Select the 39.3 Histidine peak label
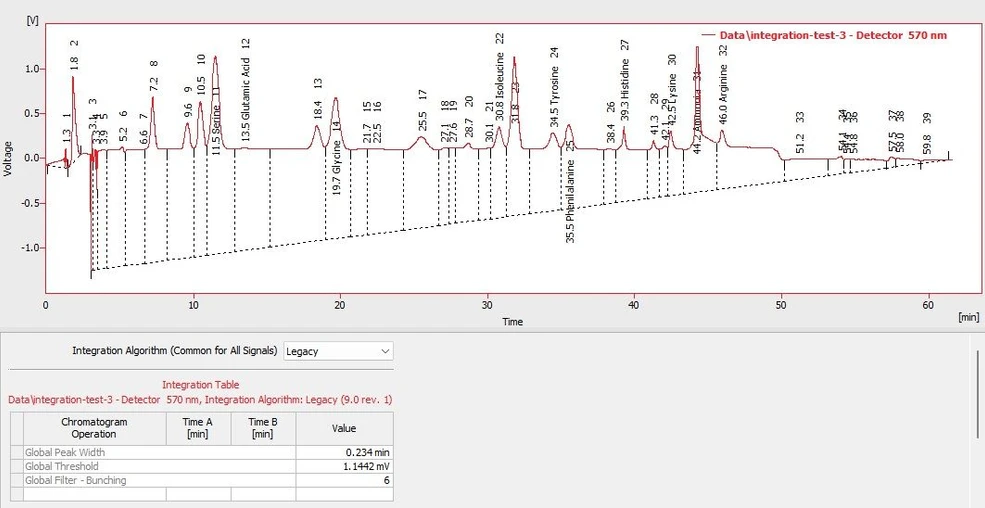Image resolution: width=985 pixels, height=508 pixels. point(625,92)
